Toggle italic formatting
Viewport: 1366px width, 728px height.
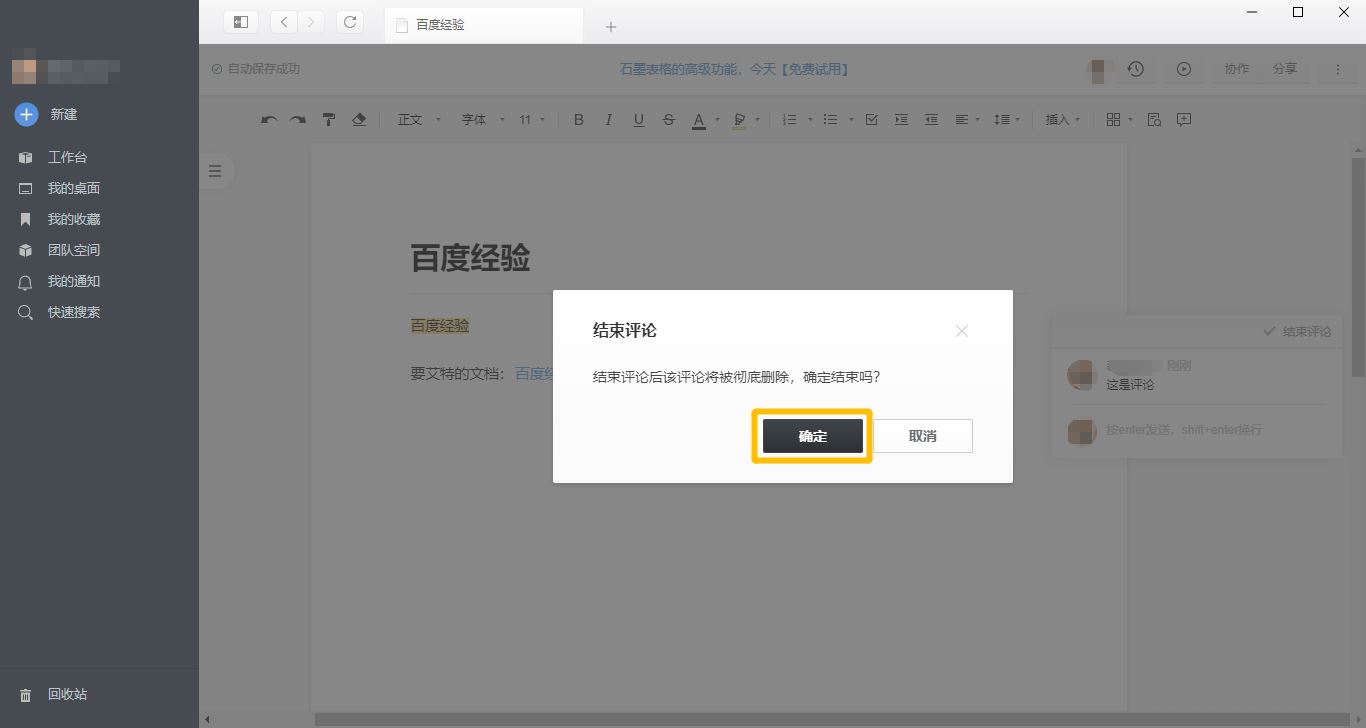point(608,120)
